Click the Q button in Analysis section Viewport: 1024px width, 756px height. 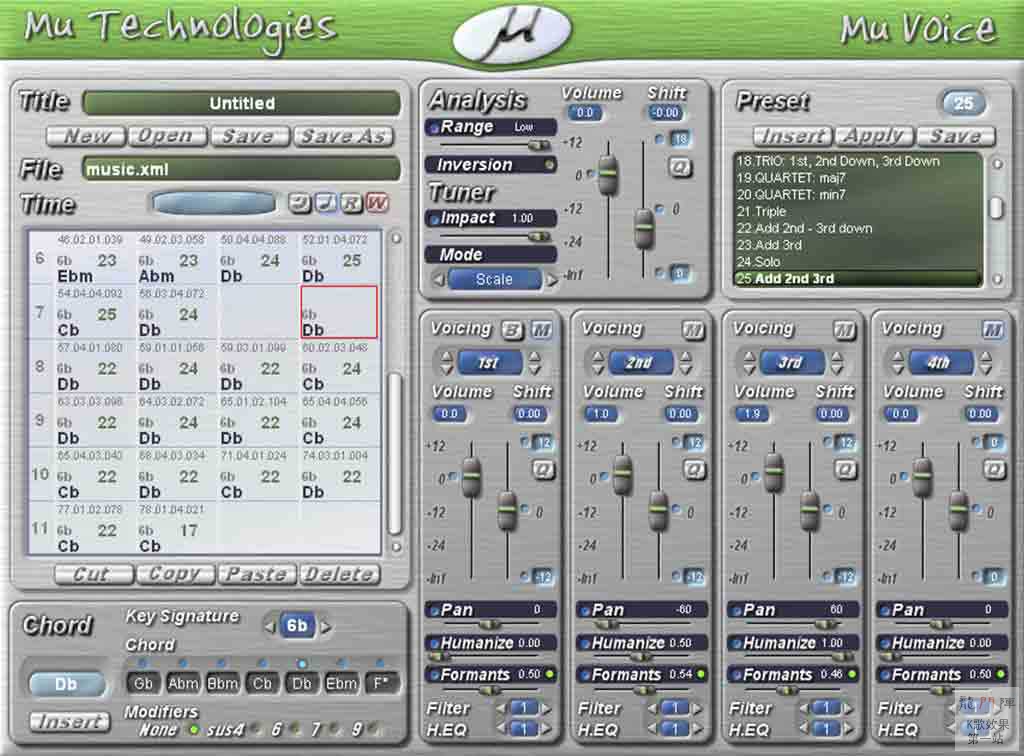click(680, 168)
